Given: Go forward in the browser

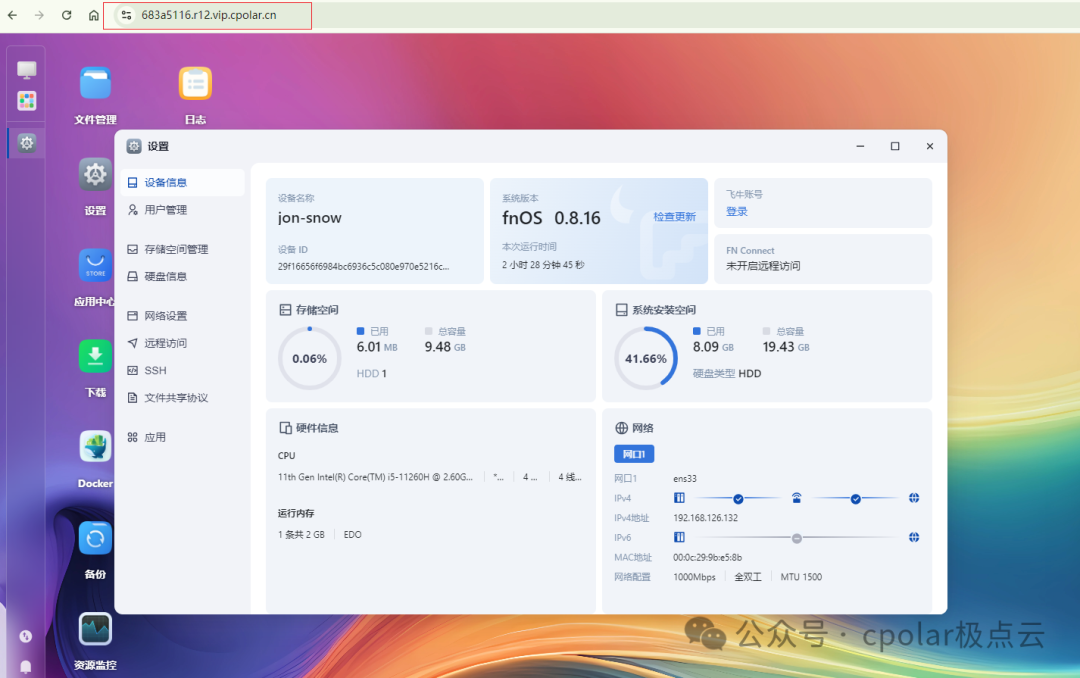Looking at the screenshot, I should [x=39, y=15].
